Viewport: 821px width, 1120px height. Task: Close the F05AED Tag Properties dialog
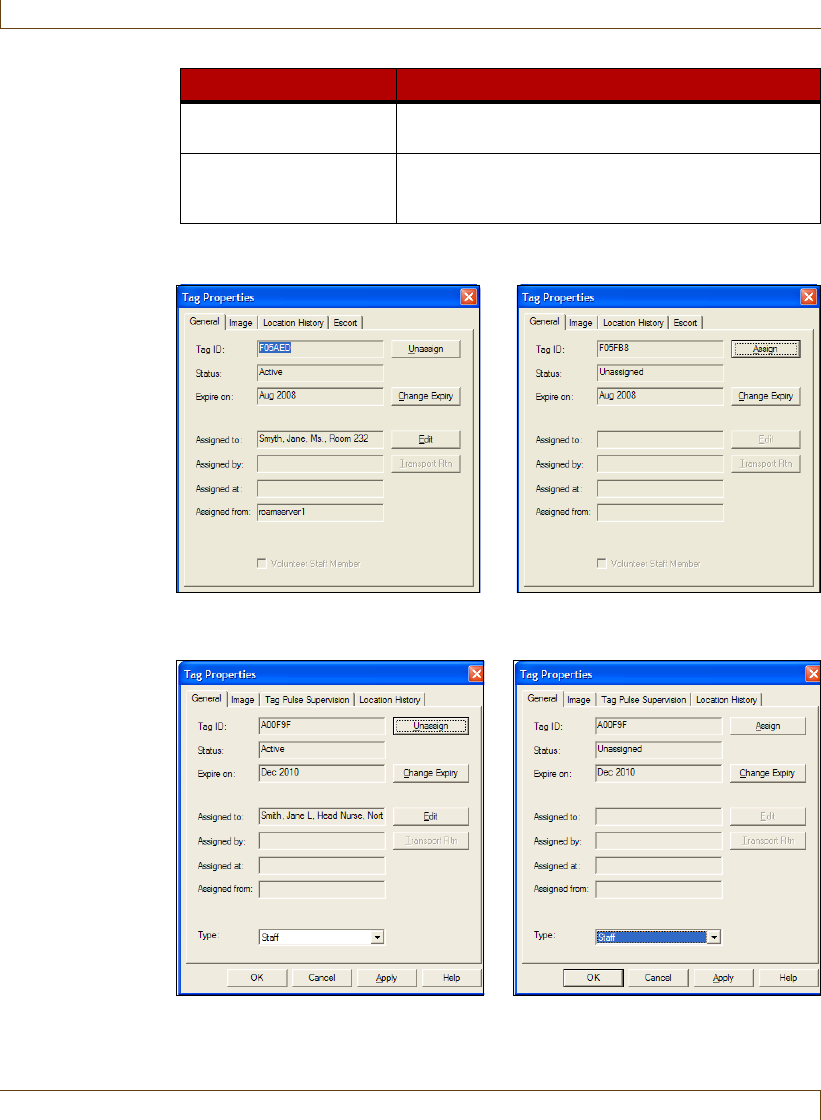(x=468, y=297)
